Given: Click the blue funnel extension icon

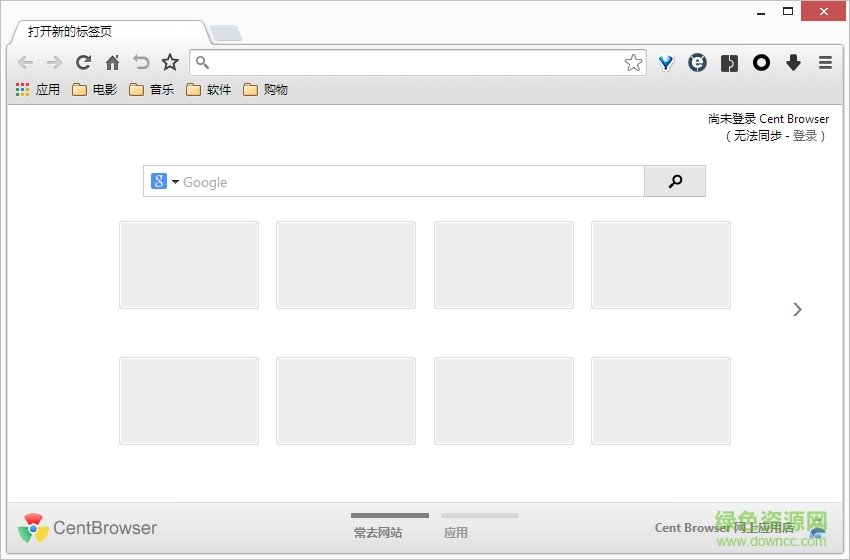Looking at the screenshot, I should coord(666,63).
